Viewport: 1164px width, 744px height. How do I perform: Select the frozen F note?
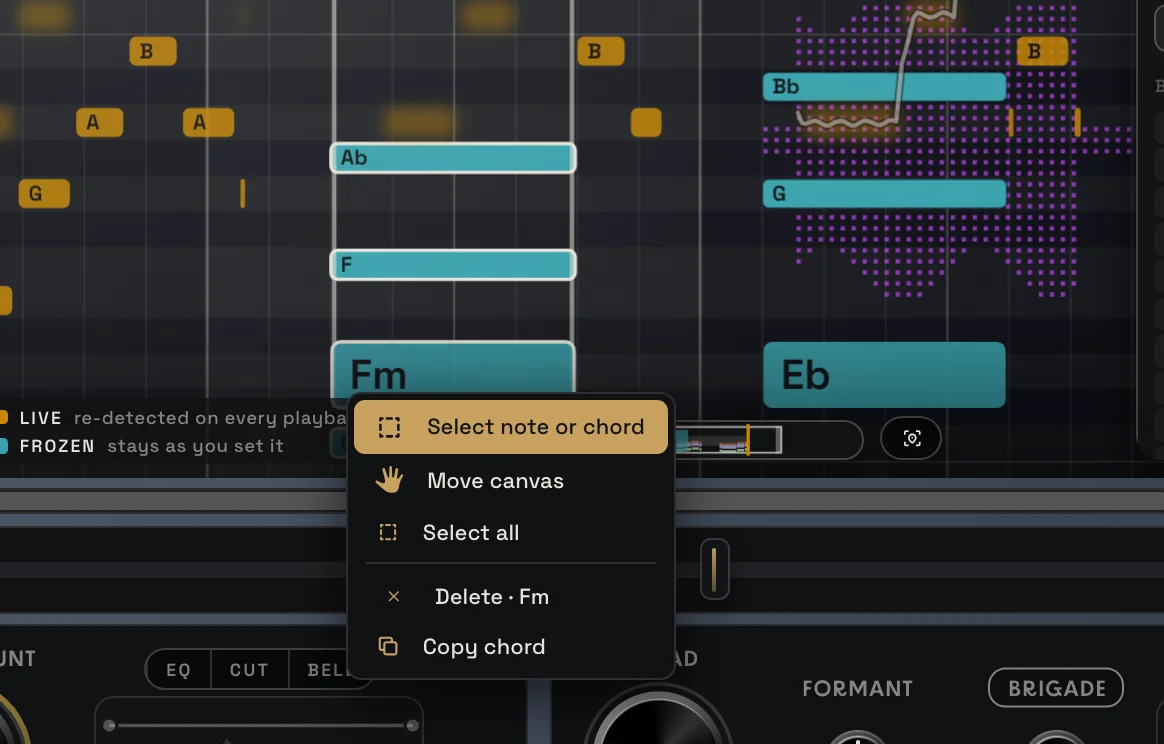click(453, 265)
